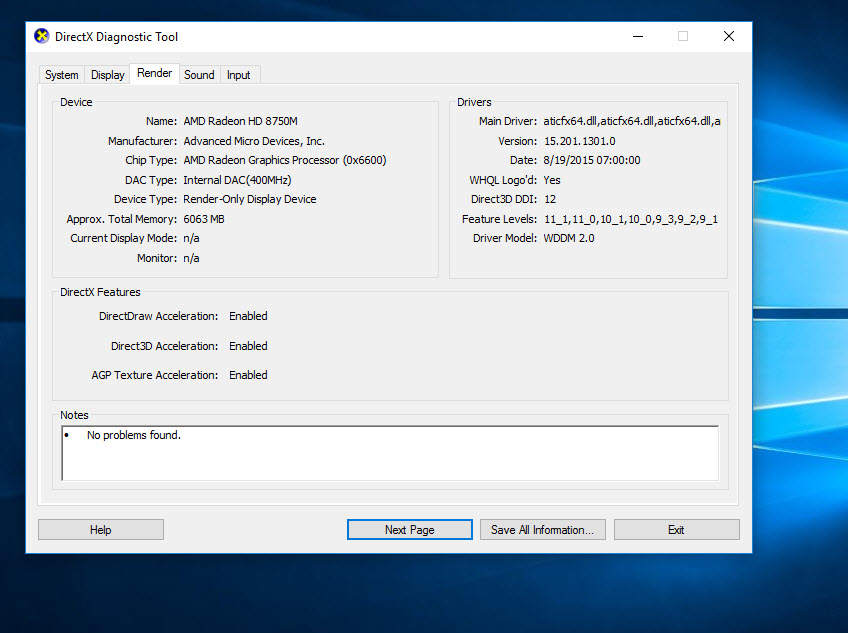848x633 pixels.
Task: Click manufacturer 'Advanced Micro Devices, Inc.'
Action: [254, 141]
